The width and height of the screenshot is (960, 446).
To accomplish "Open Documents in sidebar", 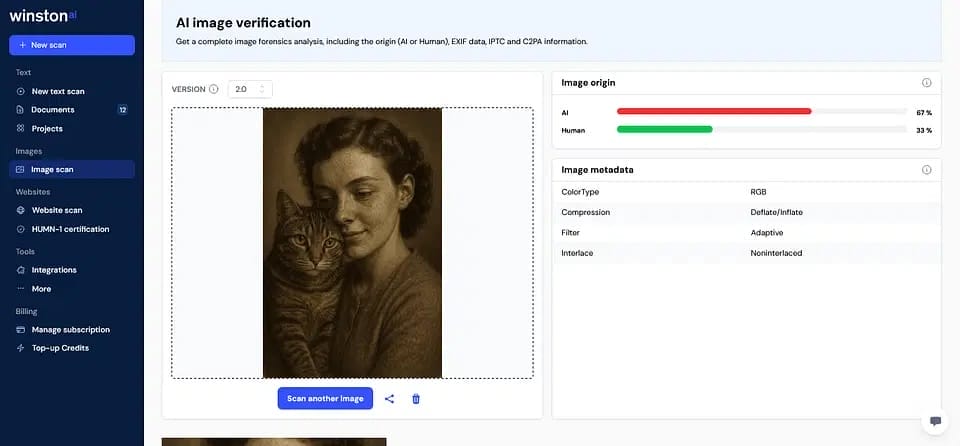I will pyautogui.click(x=53, y=110).
